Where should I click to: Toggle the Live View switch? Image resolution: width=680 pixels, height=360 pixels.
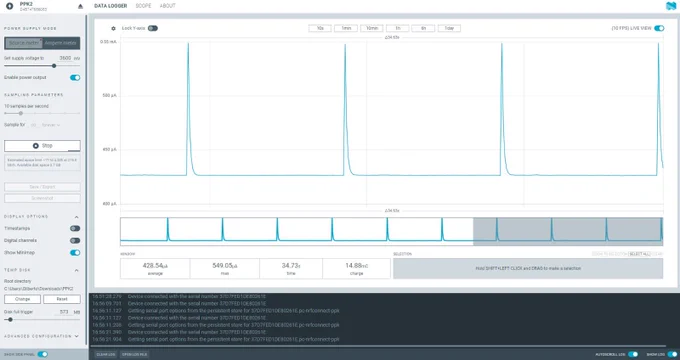(x=659, y=28)
